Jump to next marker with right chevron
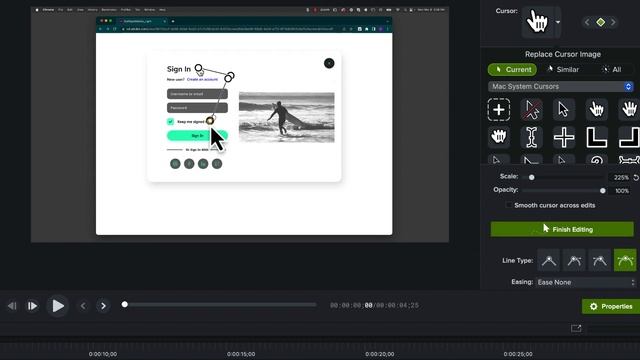Image resolution: width=640 pixels, height=360 pixels. click(103, 306)
